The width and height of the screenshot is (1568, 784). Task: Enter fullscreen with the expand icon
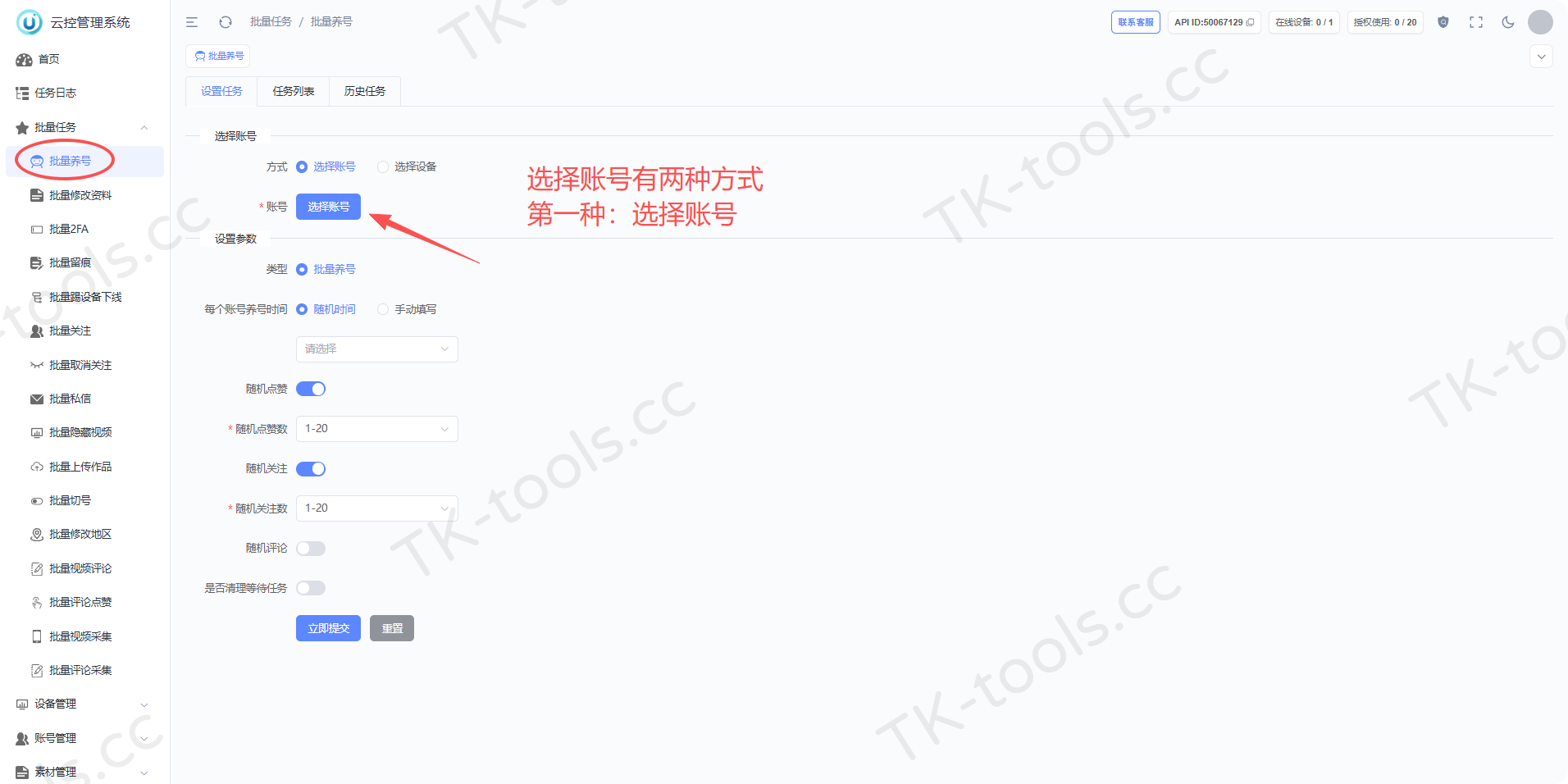click(1476, 22)
